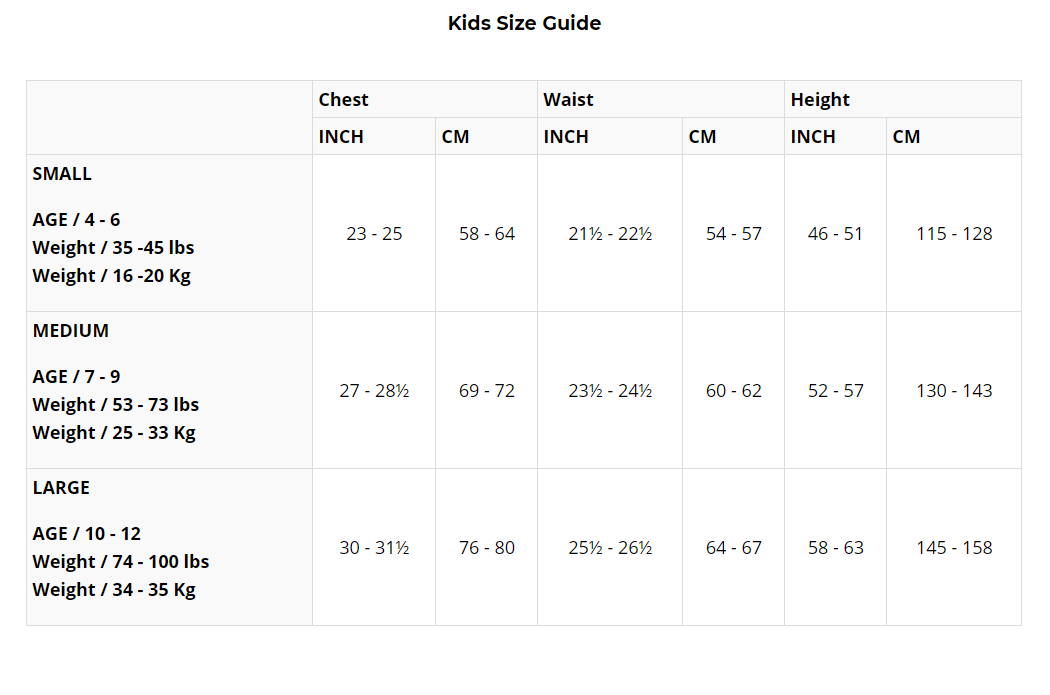Viewport: 1050px width, 695px height.
Task: Select the Chest column header
Action: click(343, 100)
